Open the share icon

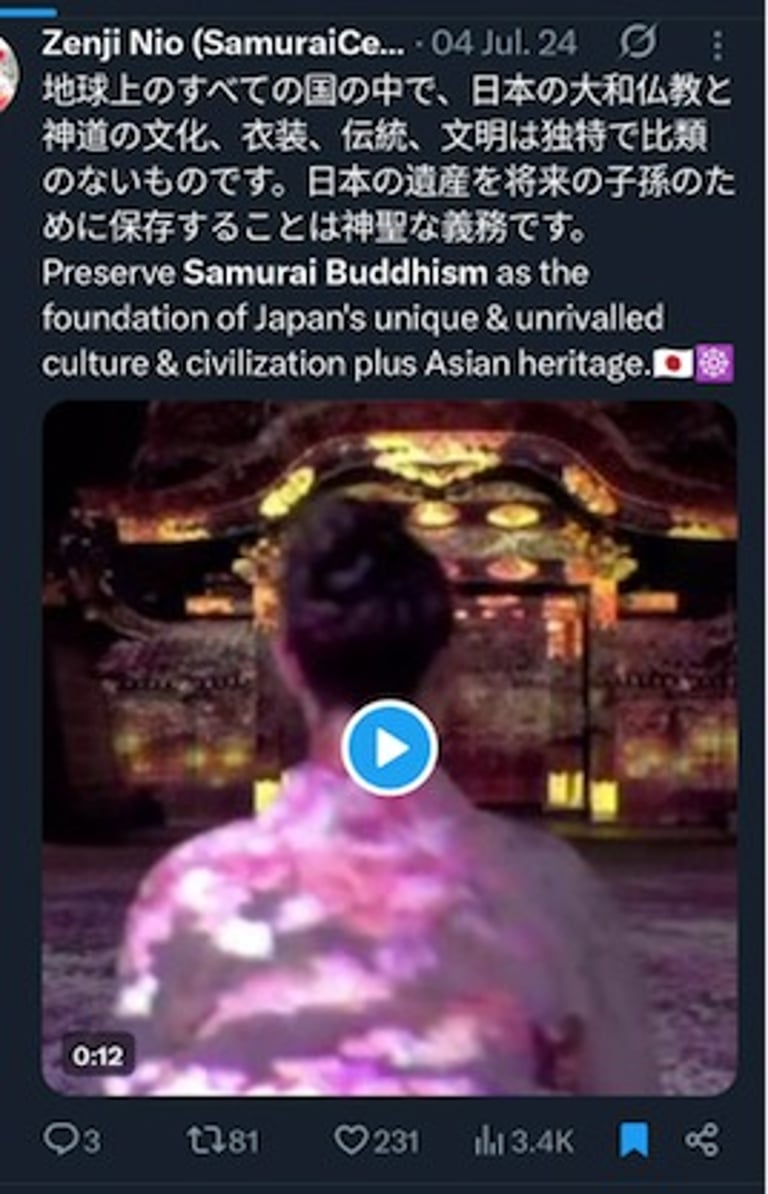point(702,1140)
